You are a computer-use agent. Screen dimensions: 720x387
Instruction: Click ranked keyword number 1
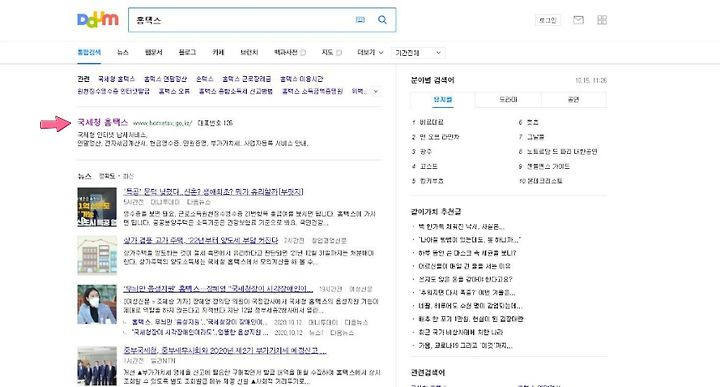click(432, 123)
